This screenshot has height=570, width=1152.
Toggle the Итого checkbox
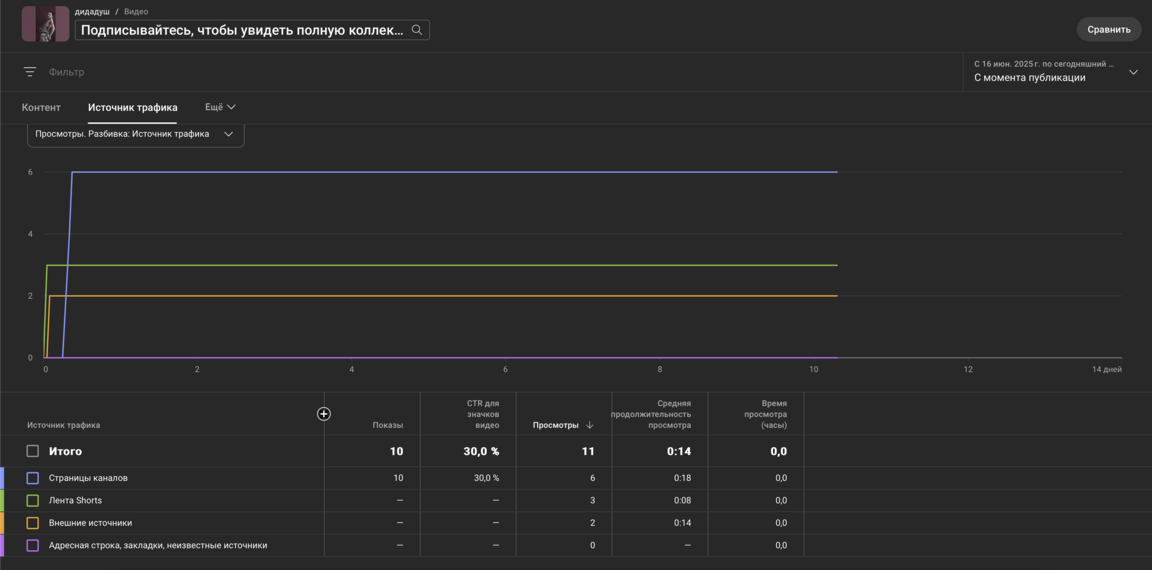(33, 451)
